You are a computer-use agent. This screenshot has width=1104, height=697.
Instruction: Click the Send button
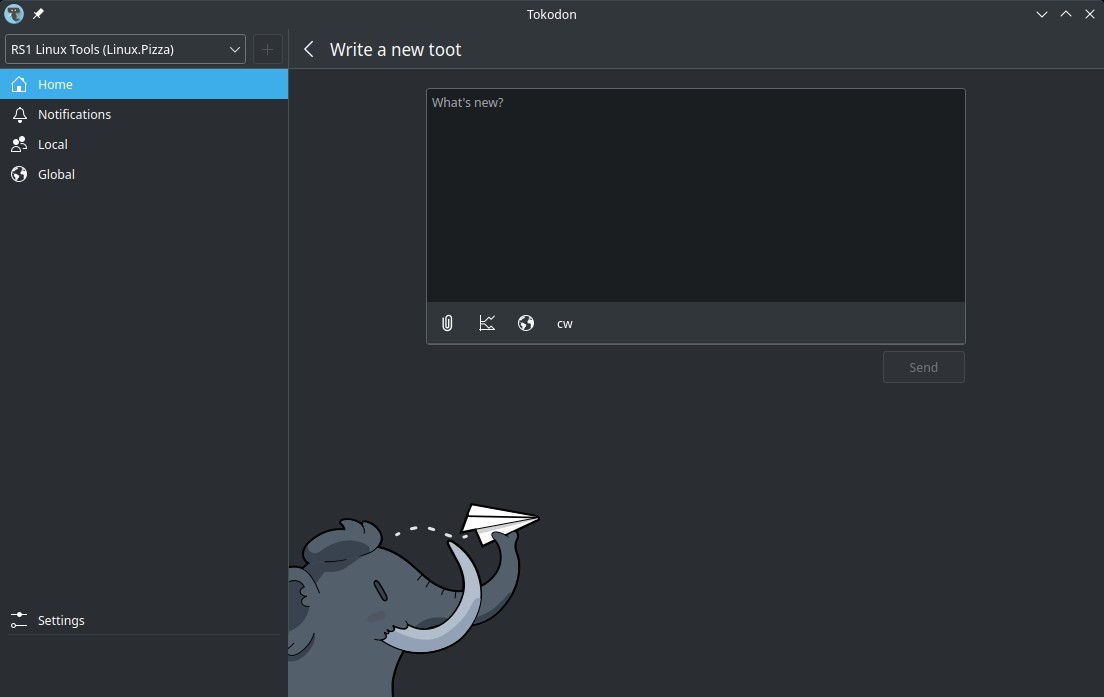point(924,367)
